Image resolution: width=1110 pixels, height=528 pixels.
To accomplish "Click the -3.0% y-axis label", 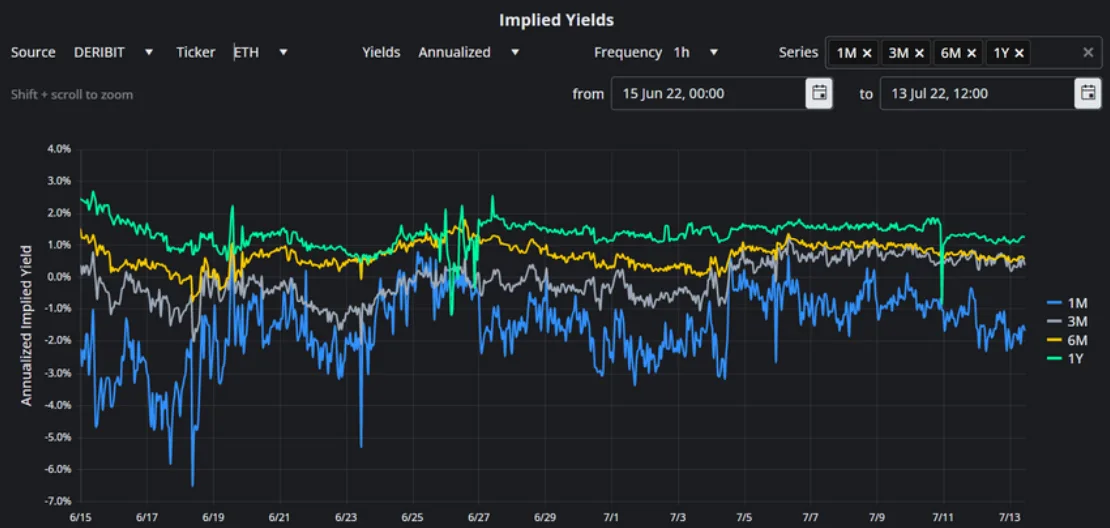I will 57,374.
